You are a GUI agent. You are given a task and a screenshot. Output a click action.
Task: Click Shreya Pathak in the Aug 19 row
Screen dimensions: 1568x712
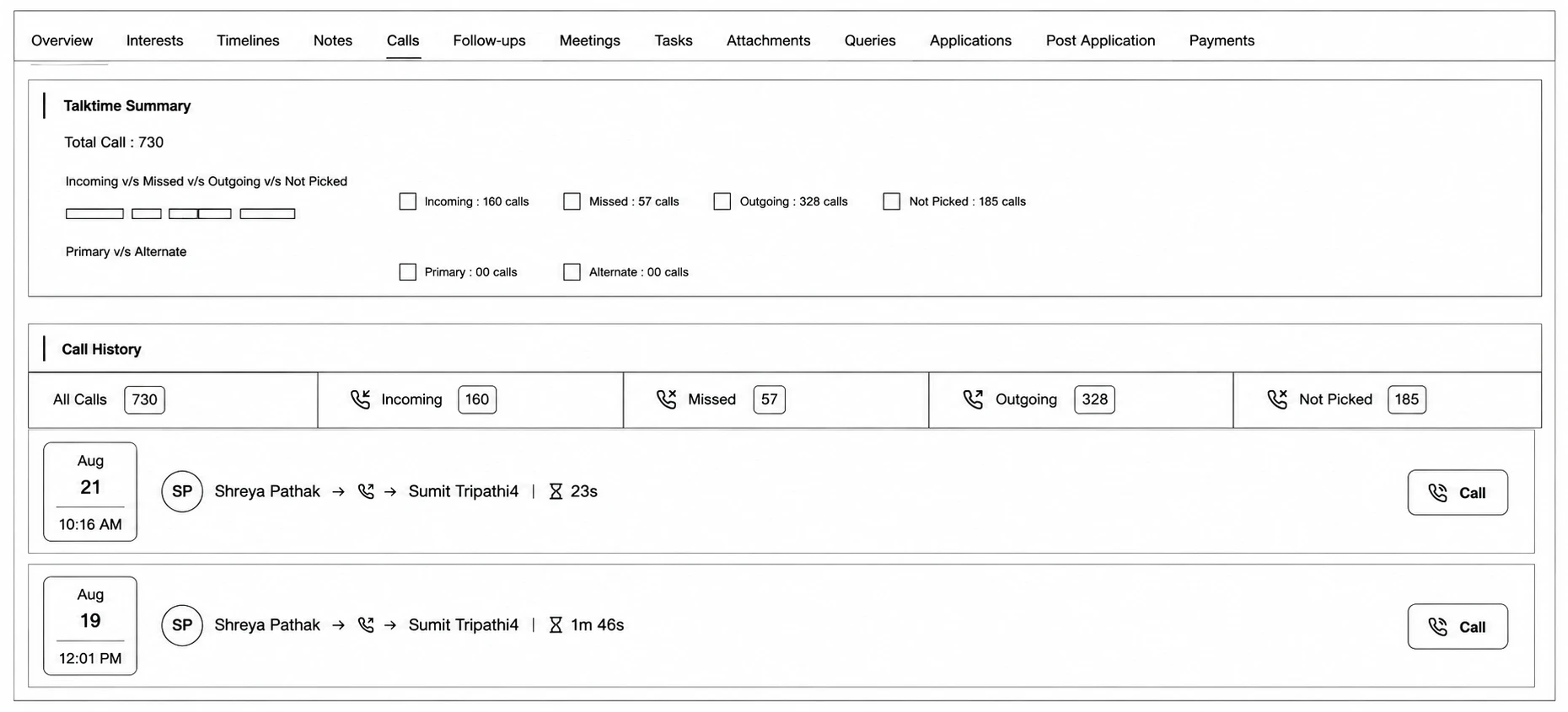267,625
